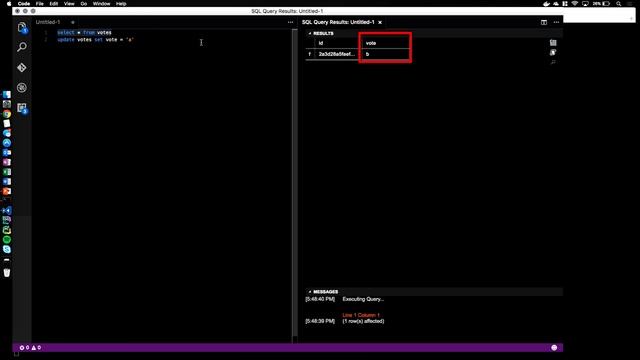Click the Apple menu
Image resolution: width=640 pixels, height=360 pixels.
tap(9, 4)
